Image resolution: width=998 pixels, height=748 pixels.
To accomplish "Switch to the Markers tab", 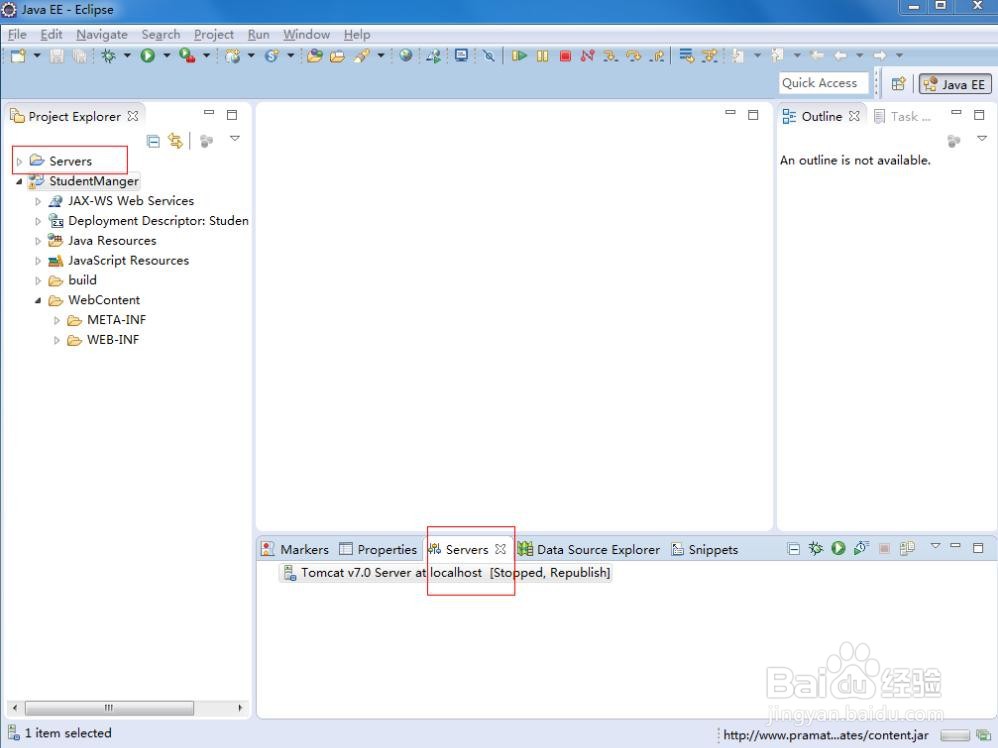I will (x=295, y=549).
